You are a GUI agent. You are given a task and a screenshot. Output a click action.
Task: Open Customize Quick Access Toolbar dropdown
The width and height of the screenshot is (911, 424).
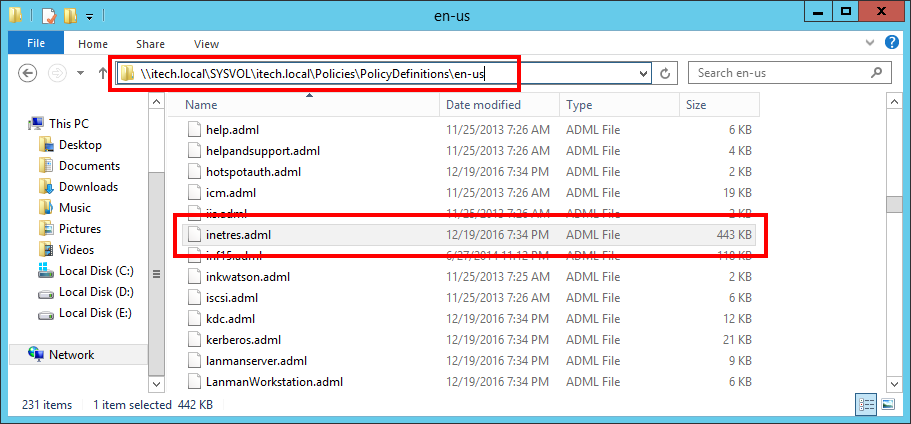click(x=89, y=17)
